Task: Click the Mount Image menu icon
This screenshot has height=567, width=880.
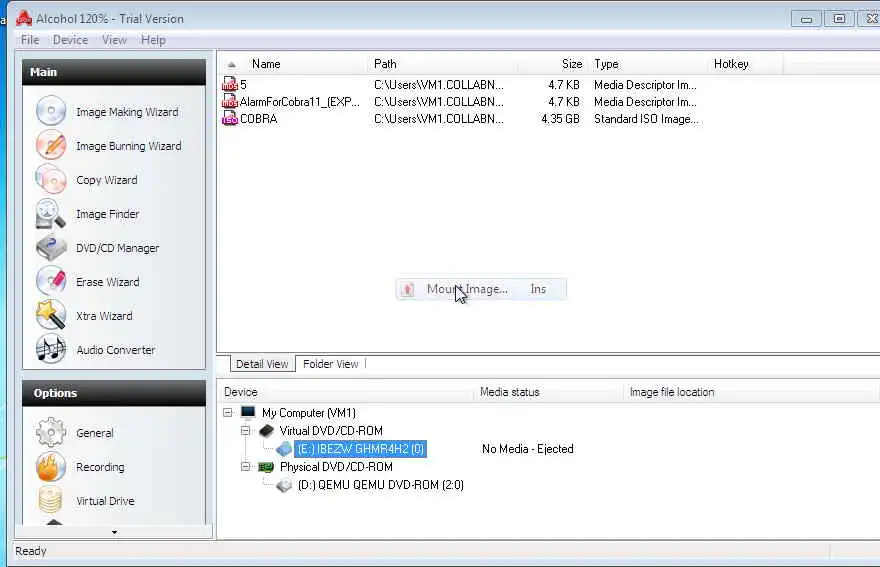Action: (x=409, y=289)
